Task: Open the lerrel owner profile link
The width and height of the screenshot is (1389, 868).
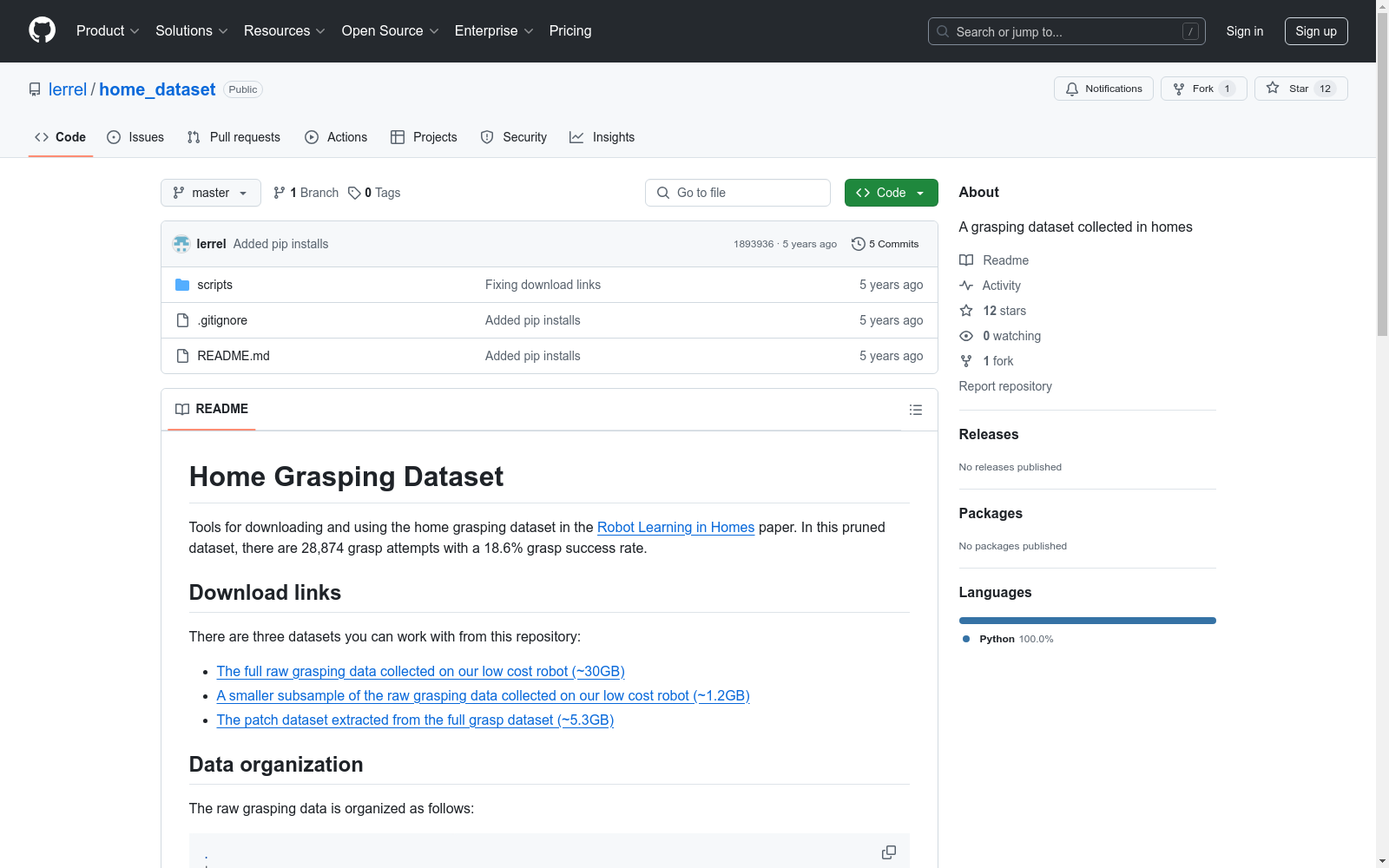Action: [x=68, y=89]
